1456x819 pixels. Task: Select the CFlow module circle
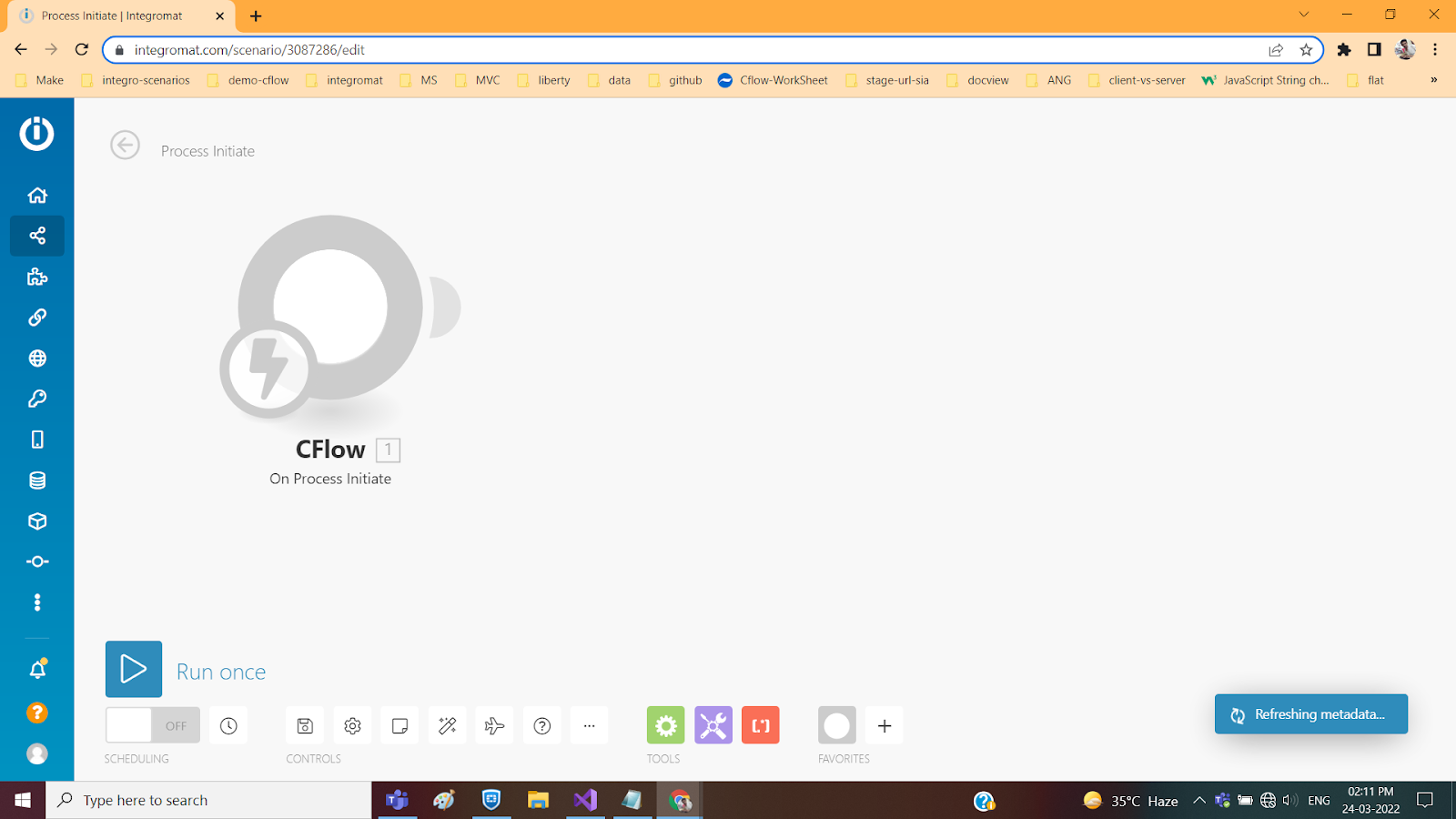point(330,308)
